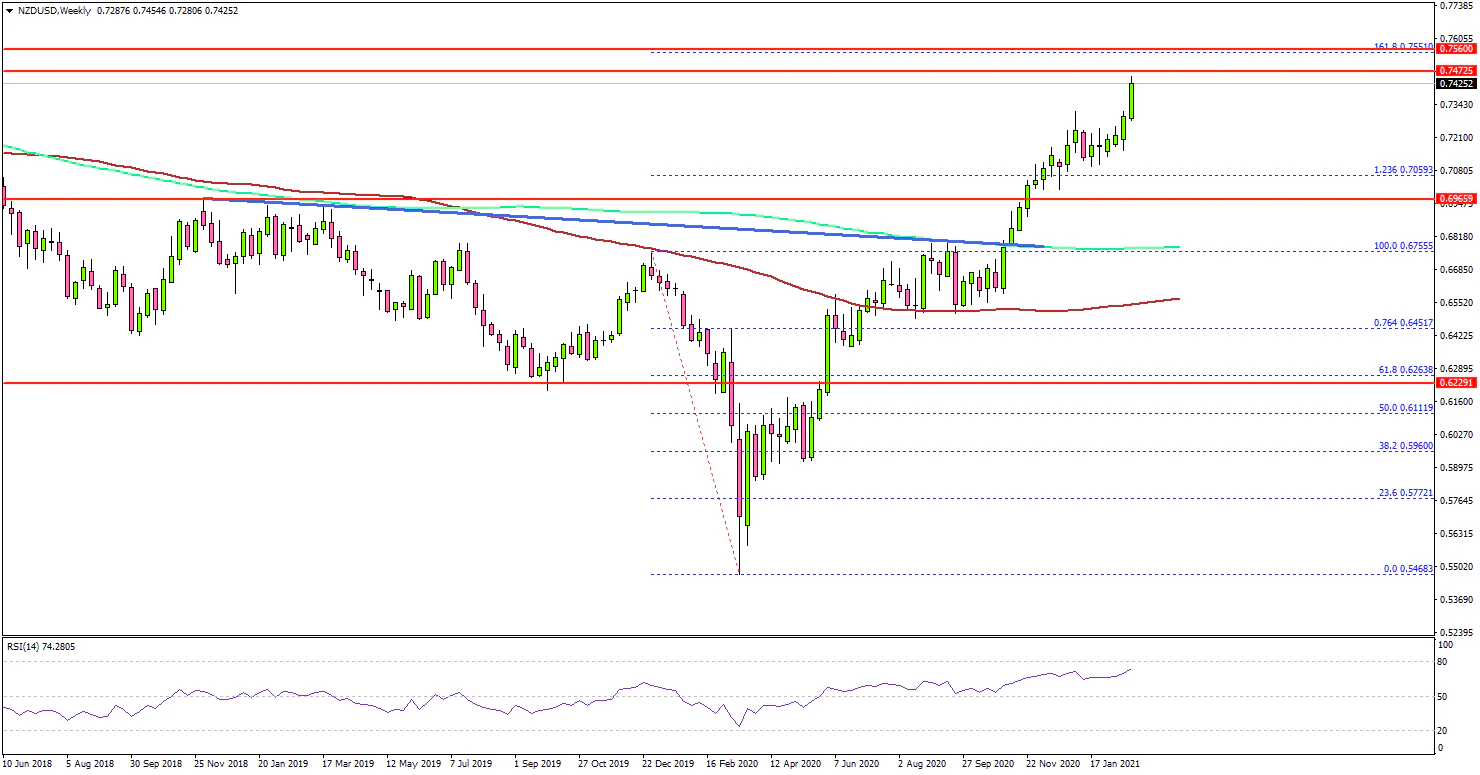Click the 0.0 0.54683 Fibonacci label
The width and height of the screenshot is (1480, 775).
pyautogui.click(x=1408, y=569)
